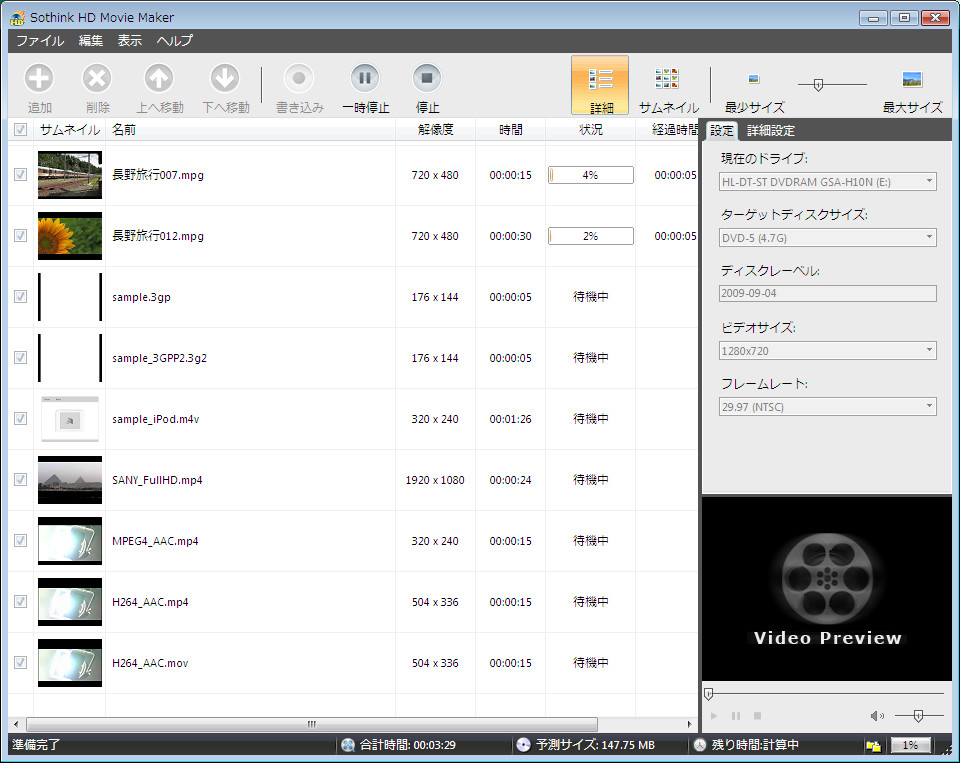Click the preview pause button
Screen dimensions: 960x763
click(736, 716)
